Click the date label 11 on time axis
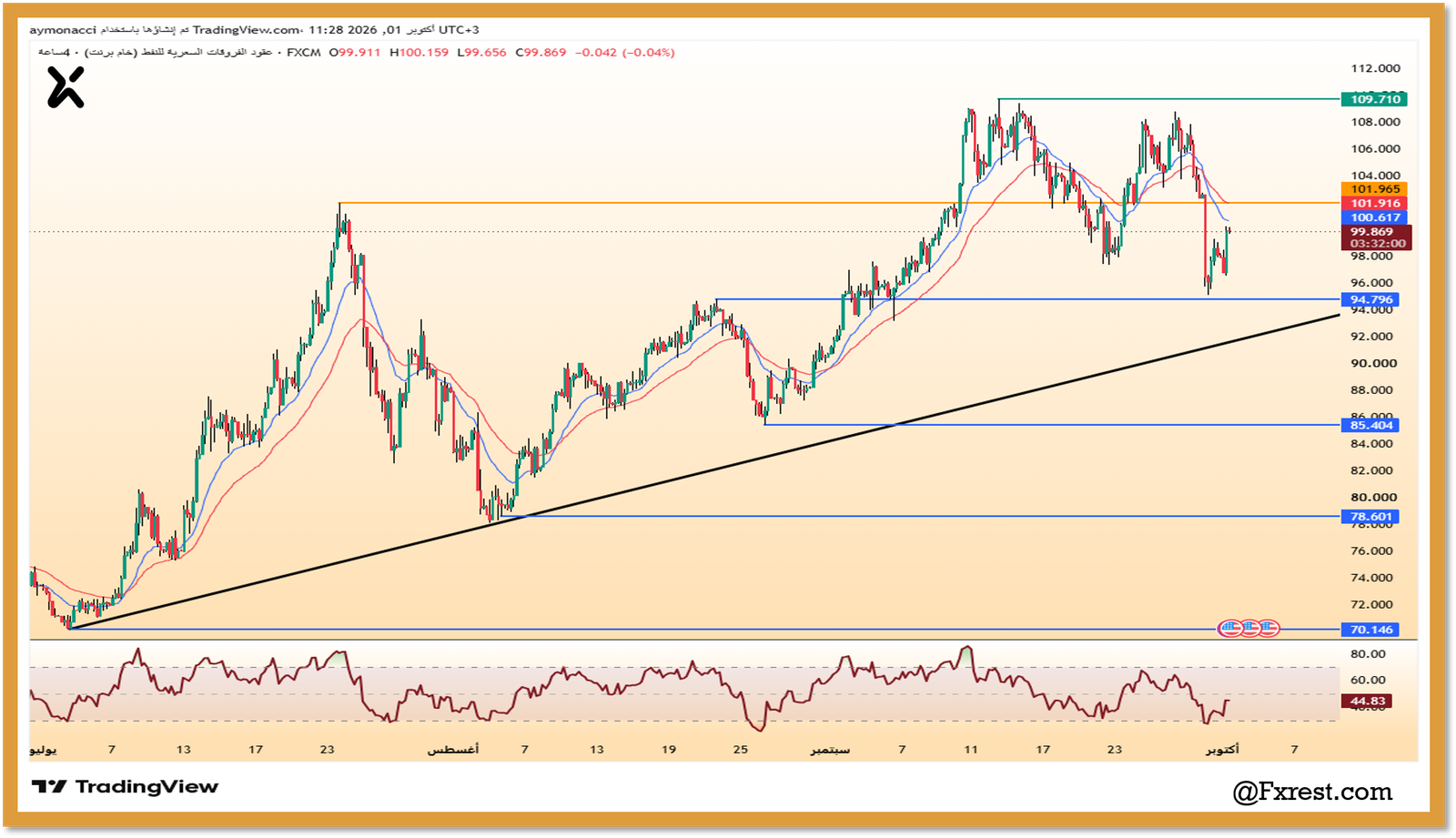 [971, 750]
